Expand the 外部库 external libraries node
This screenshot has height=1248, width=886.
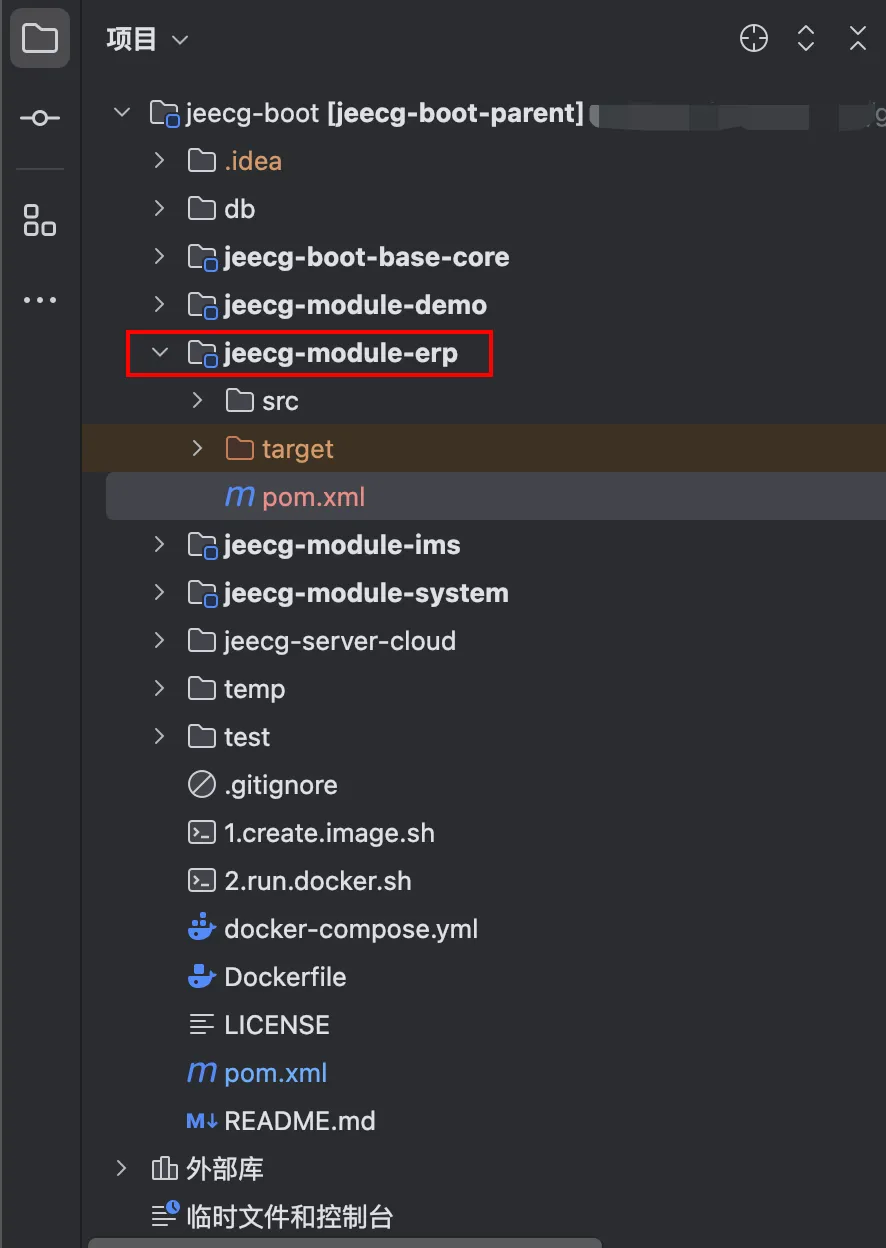(x=121, y=1168)
